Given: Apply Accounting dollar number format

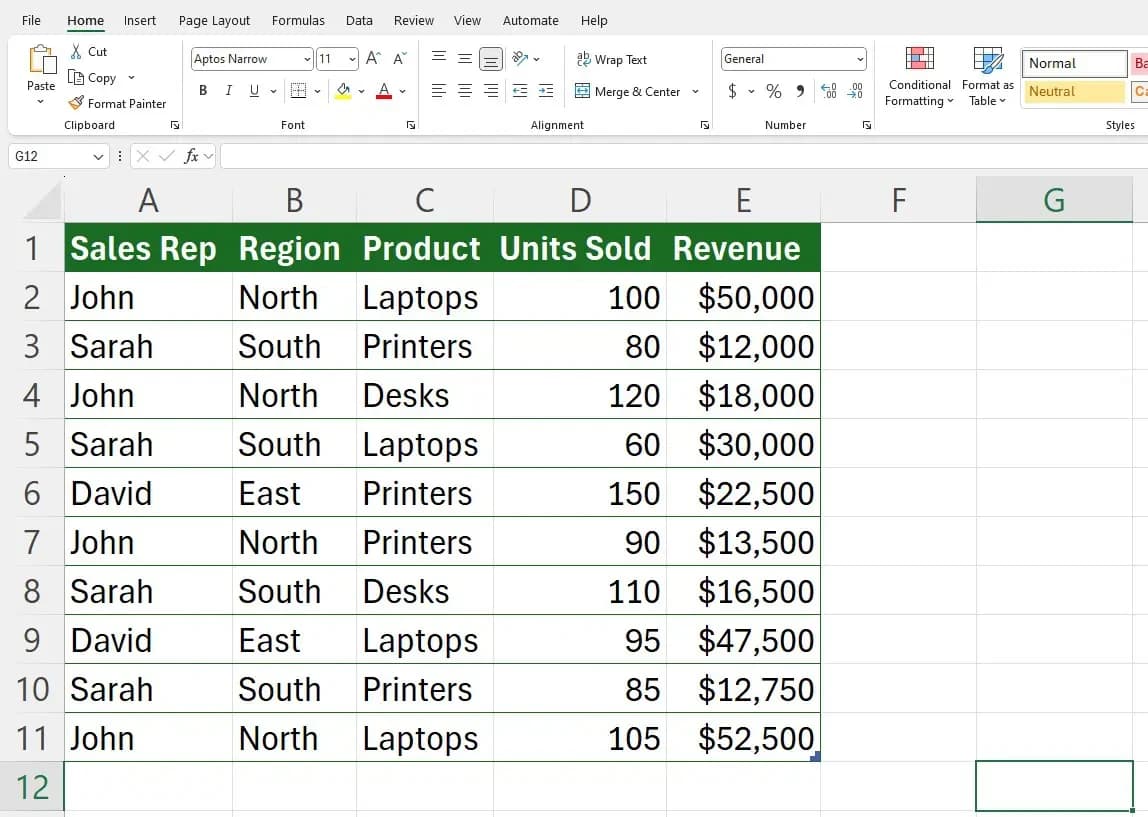Looking at the screenshot, I should [x=732, y=91].
